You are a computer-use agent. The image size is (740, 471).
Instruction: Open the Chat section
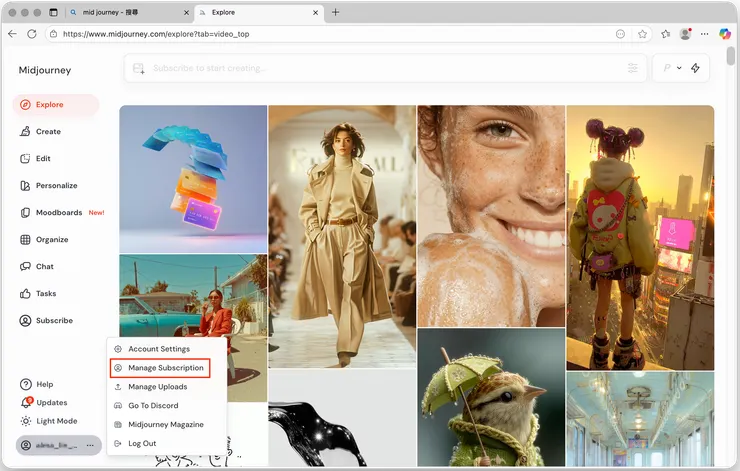point(44,266)
